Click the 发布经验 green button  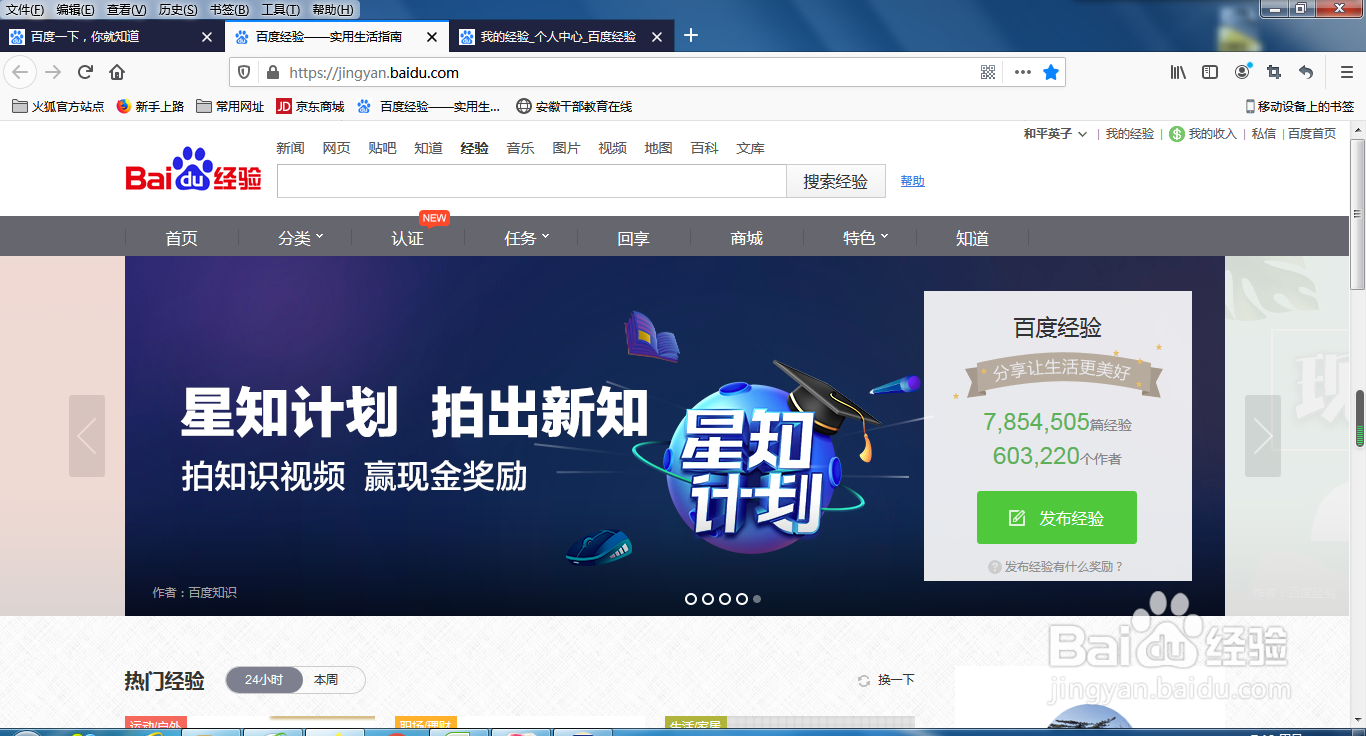tap(1057, 517)
